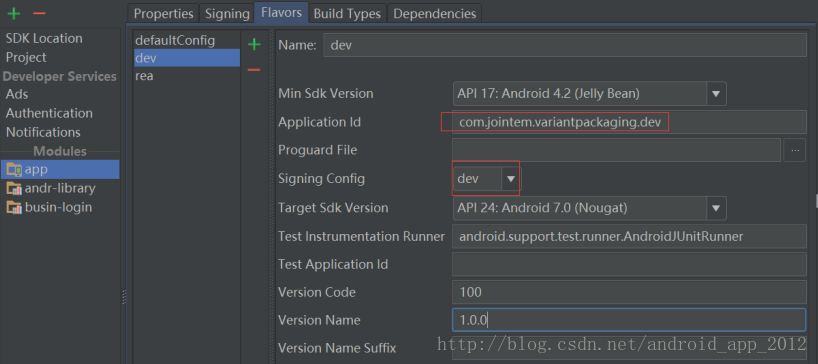
Task: Click the Version Code label
Action: (317, 292)
